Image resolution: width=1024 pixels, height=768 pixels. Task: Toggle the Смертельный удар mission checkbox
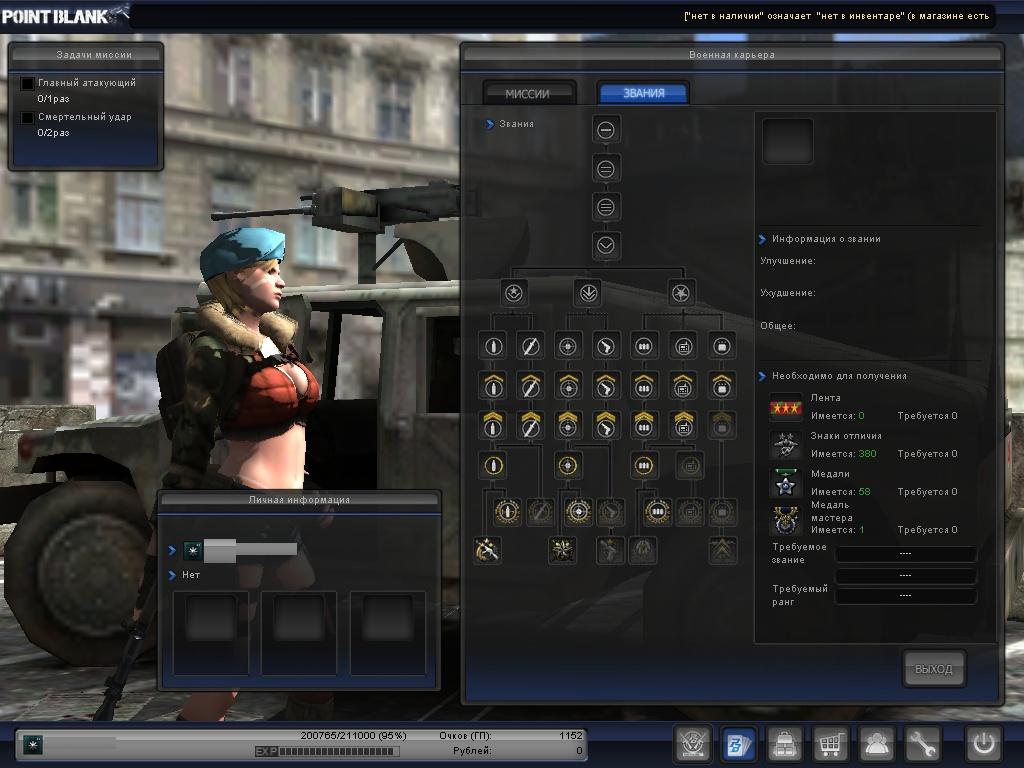[x=28, y=118]
